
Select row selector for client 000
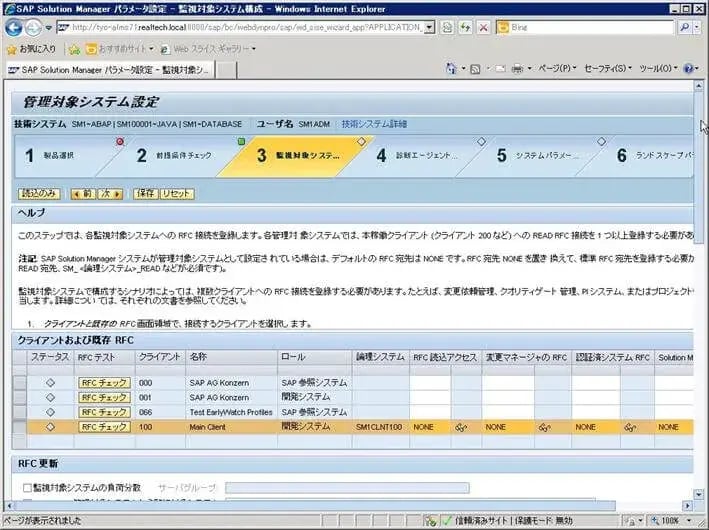20,383
